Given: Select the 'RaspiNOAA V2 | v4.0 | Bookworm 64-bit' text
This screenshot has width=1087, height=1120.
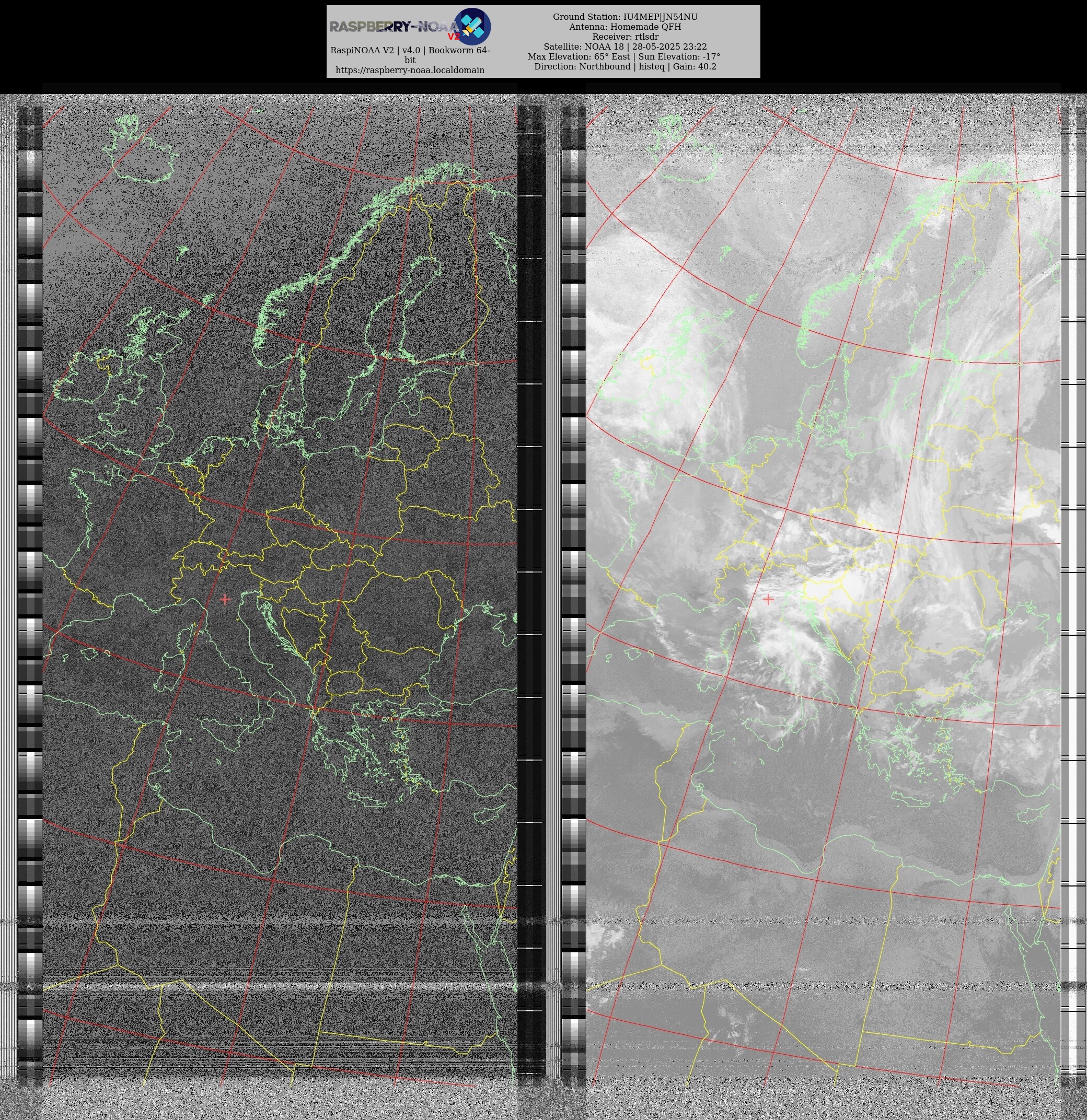Looking at the screenshot, I should [410, 55].
